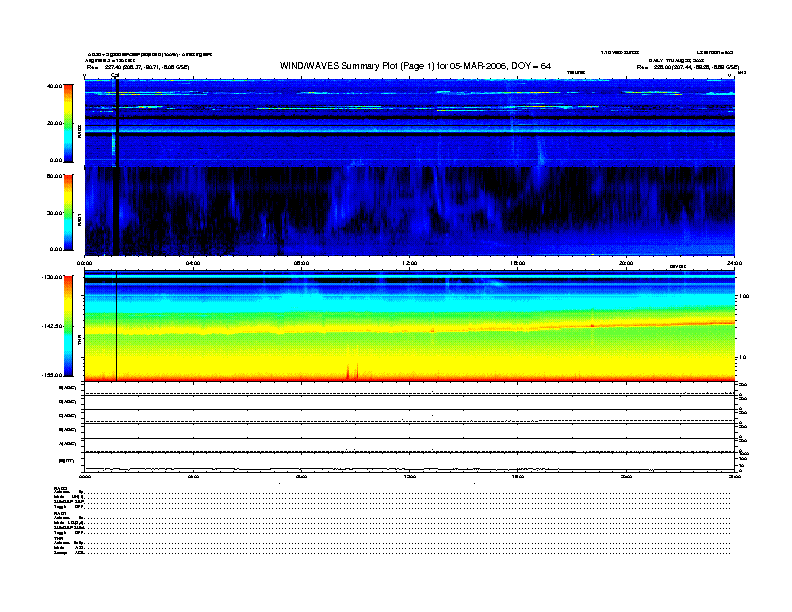The height and width of the screenshot is (612, 792).
Task: Click the red burst spikes in TNR panel
Action: click(351, 371)
